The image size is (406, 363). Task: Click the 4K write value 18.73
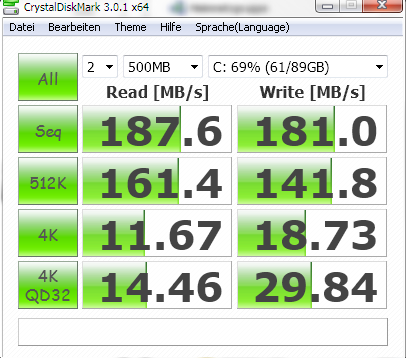coord(312,233)
